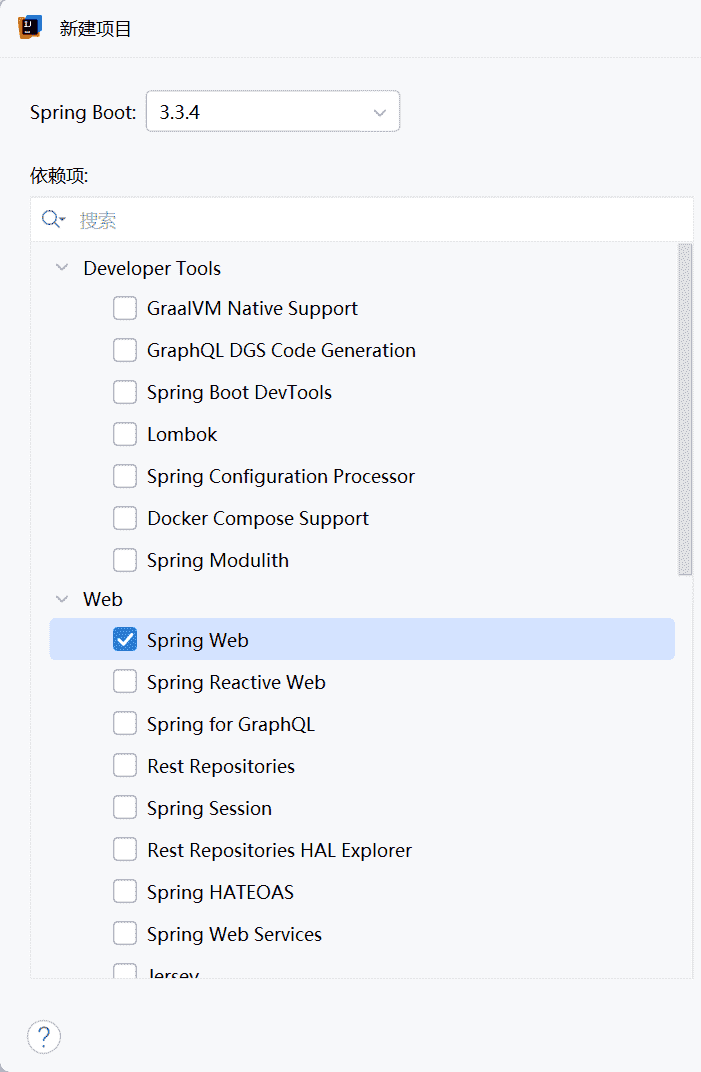
Task: Select the Spring for GraphQL item
Action: 230,724
